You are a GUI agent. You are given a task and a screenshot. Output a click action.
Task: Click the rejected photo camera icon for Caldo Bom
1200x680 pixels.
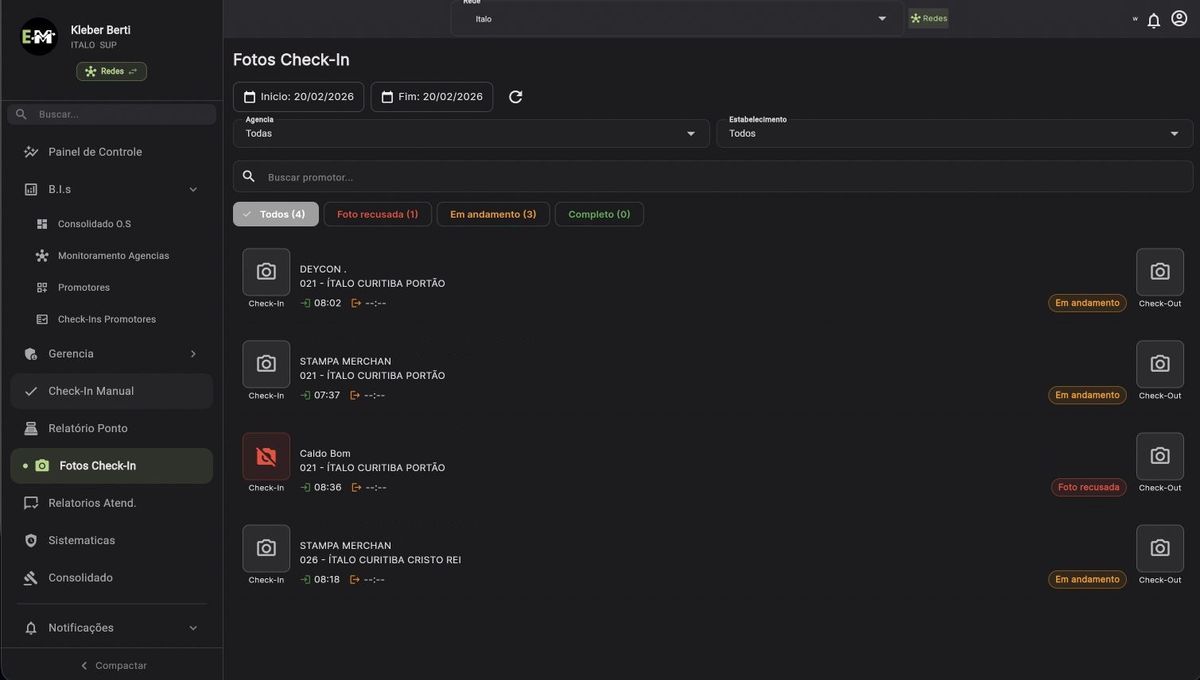point(265,455)
